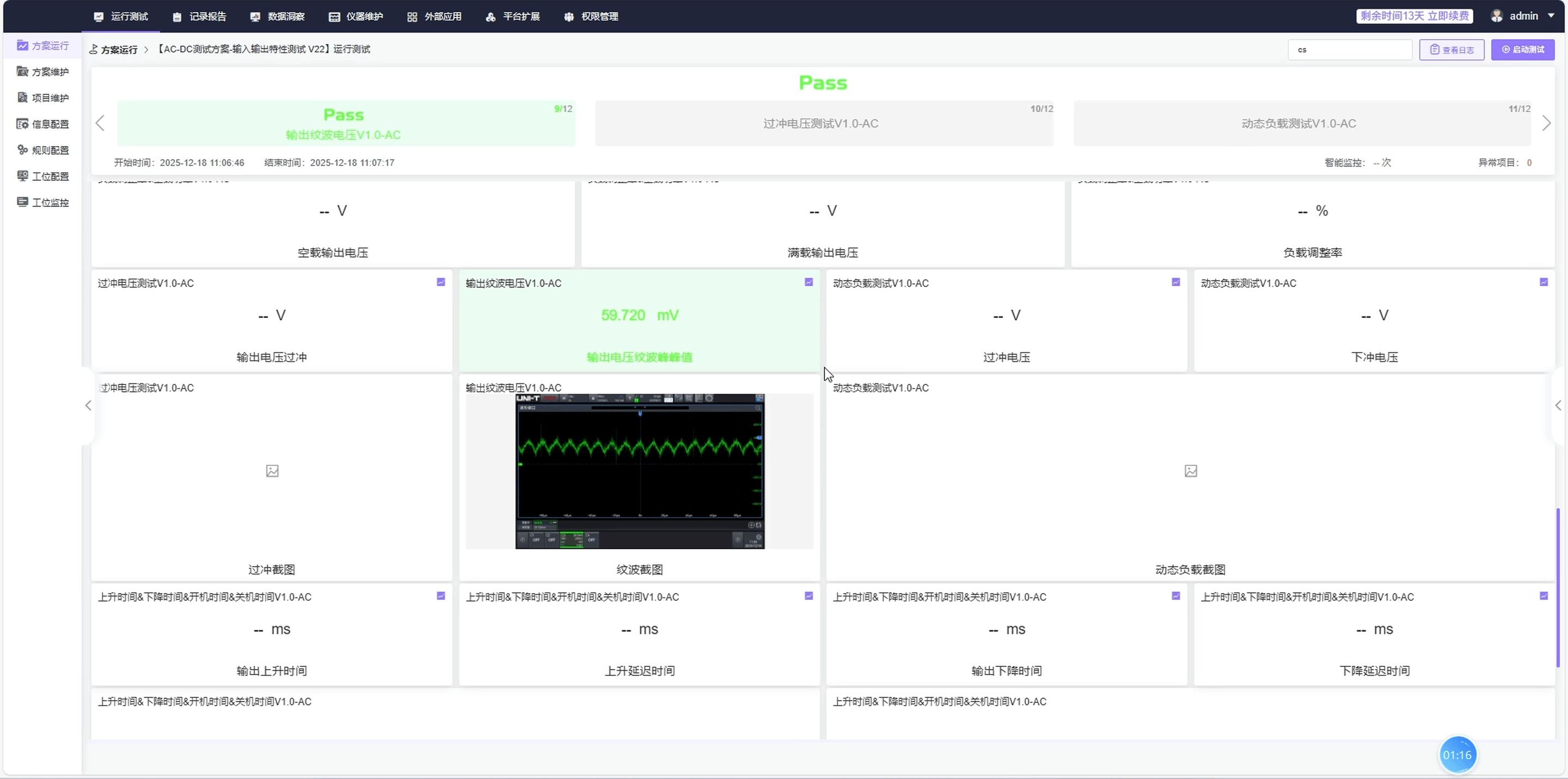The image size is (1568, 779).
Task: Click 查看日志 button
Action: pos(1451,50)
